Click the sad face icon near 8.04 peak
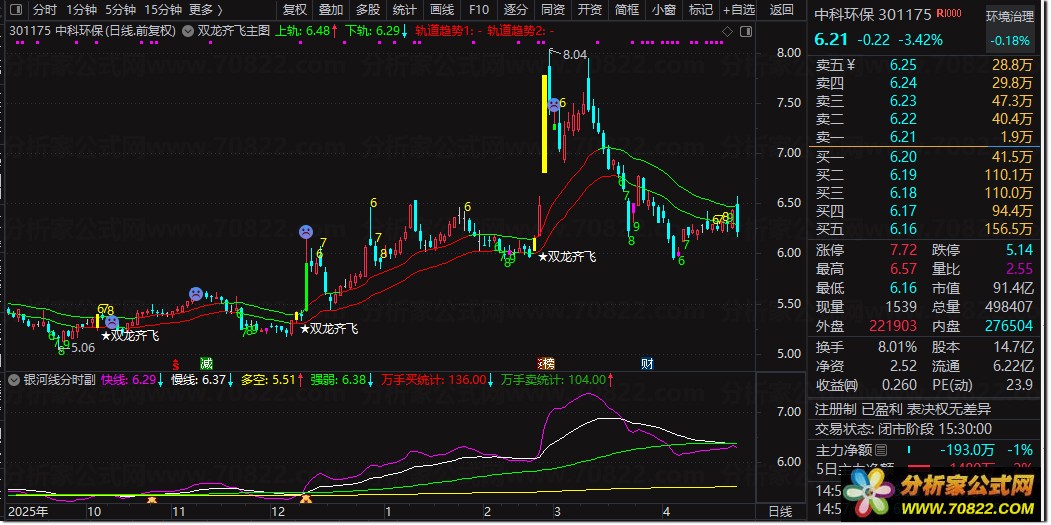This screenshot has width=1051, height=525. (x=552, y=104)
